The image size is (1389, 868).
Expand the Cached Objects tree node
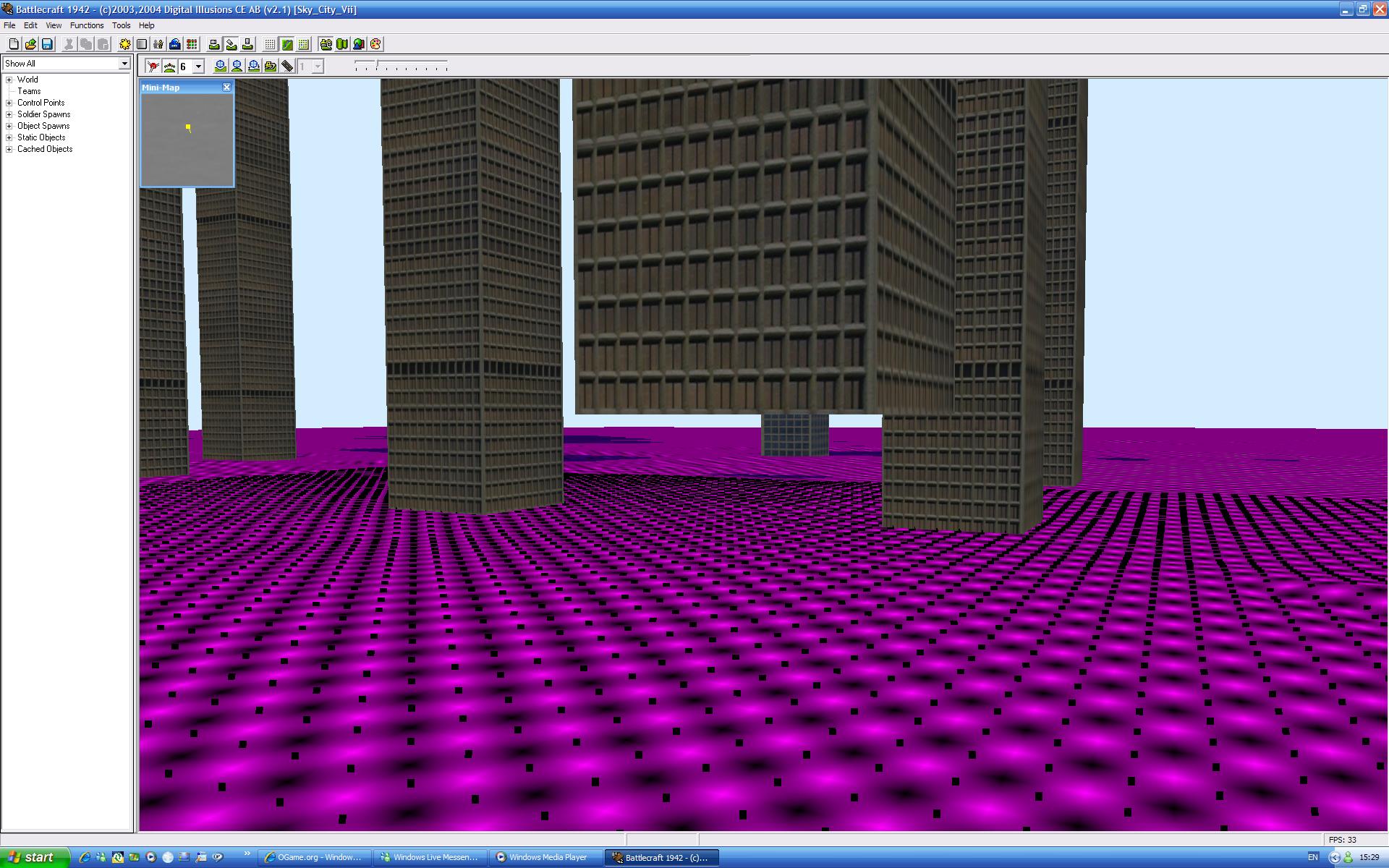coord(9,149)
